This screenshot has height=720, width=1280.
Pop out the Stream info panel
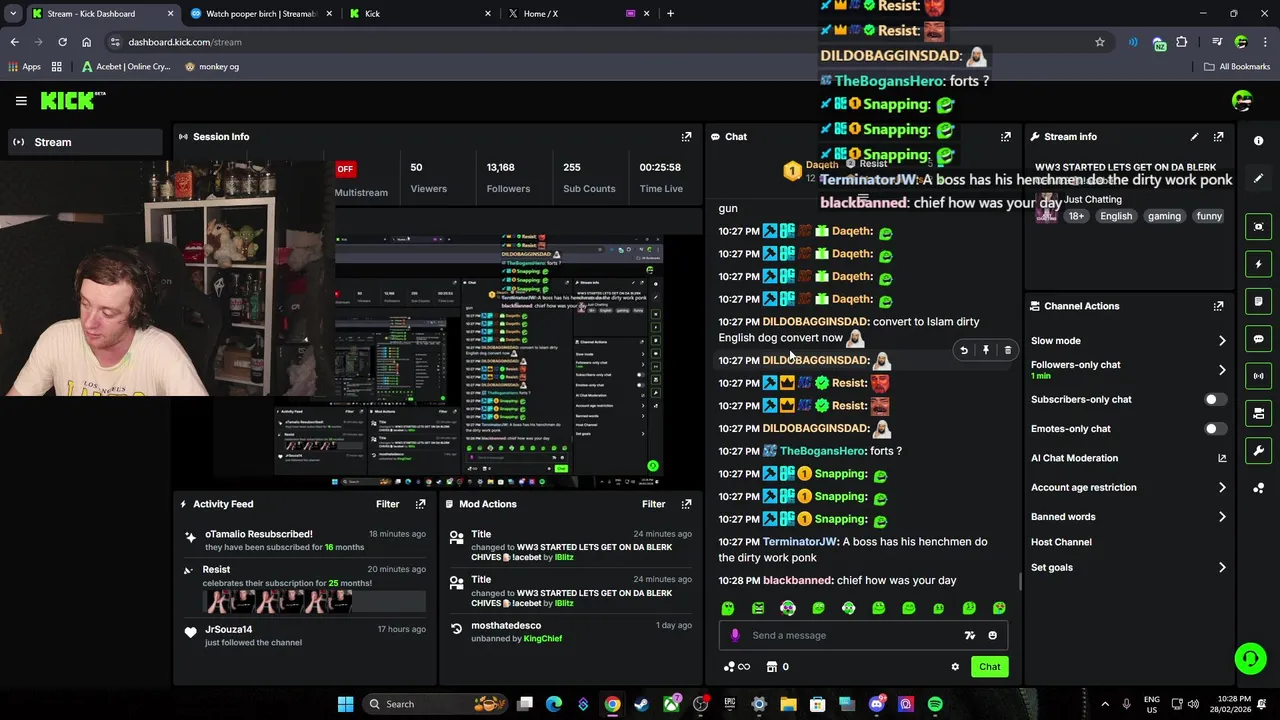[1218, 137]
